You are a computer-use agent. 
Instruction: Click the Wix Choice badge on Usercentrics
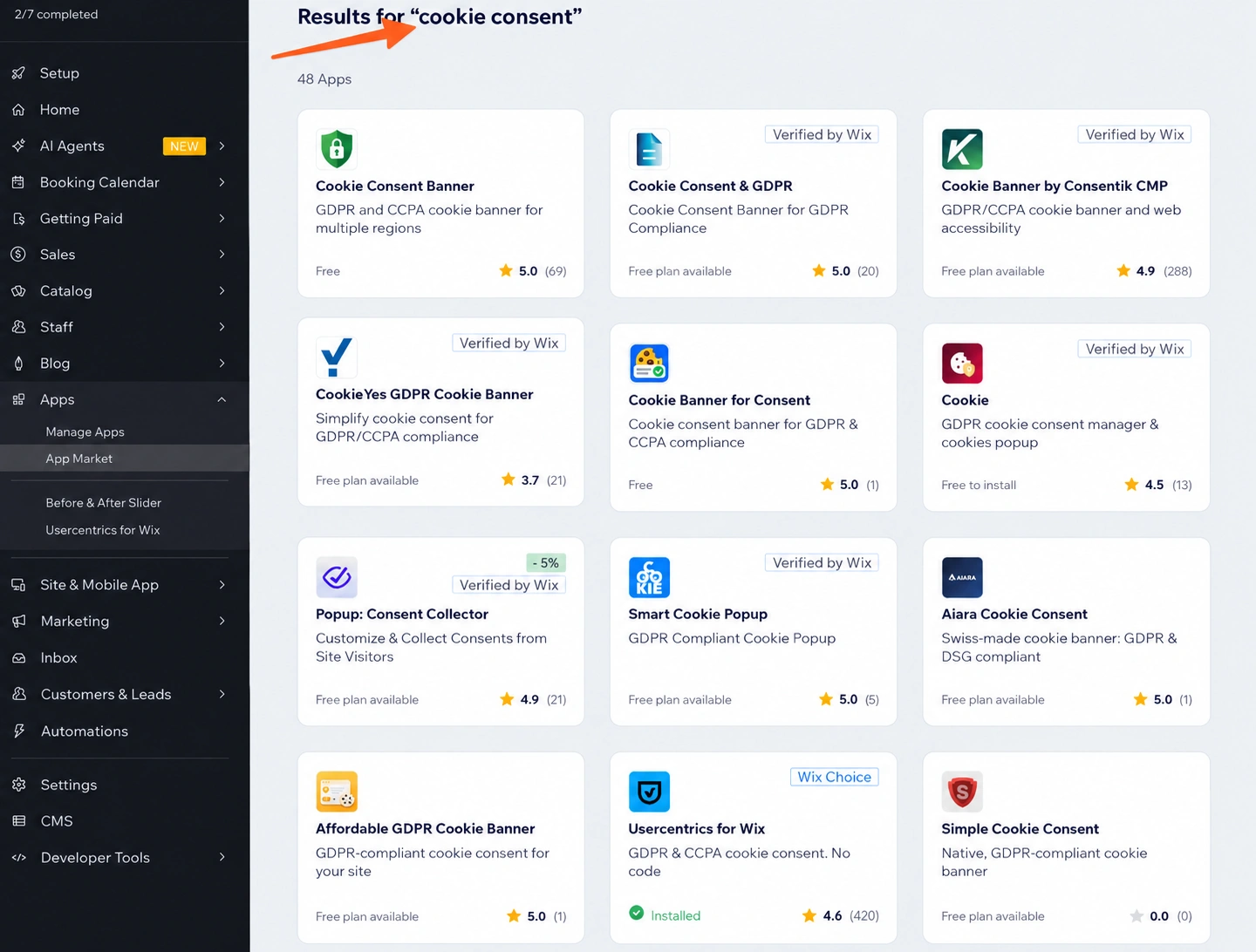pyautogui.click(x=834, y=777)
